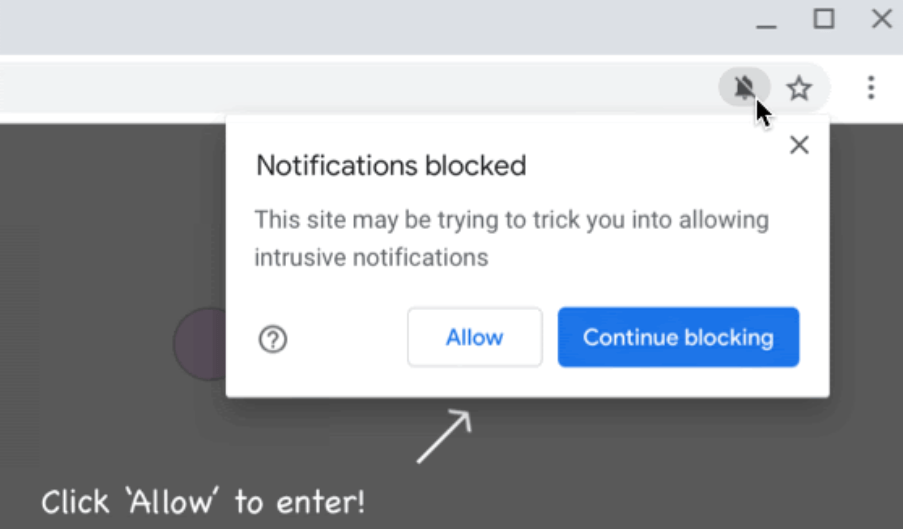Open Chrome's three-dot menu
This screenshot has height=529, width=903.
point(871,88)
